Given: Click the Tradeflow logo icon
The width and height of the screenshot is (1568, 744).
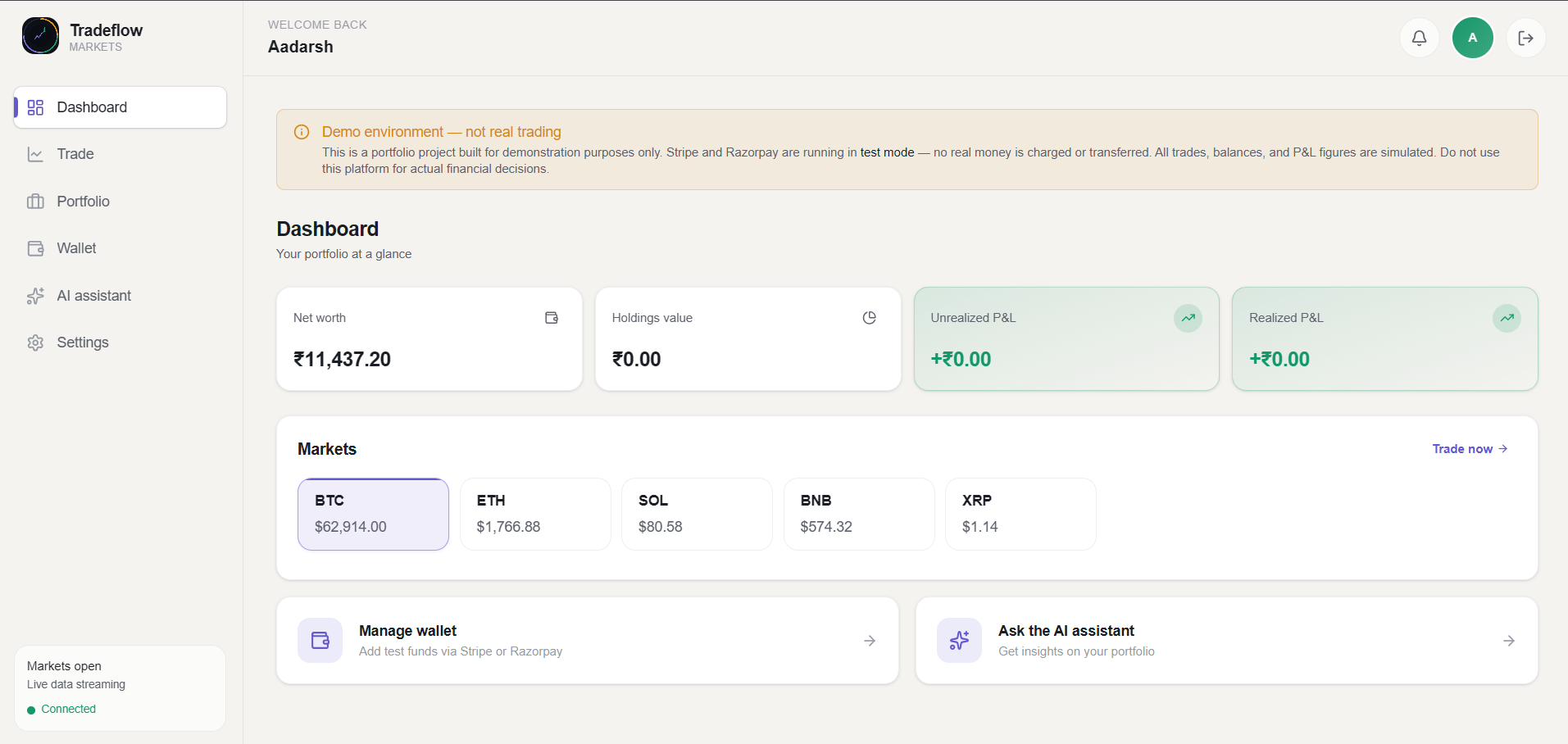Looking at the screenshot, I should click(x=40, y=36).
